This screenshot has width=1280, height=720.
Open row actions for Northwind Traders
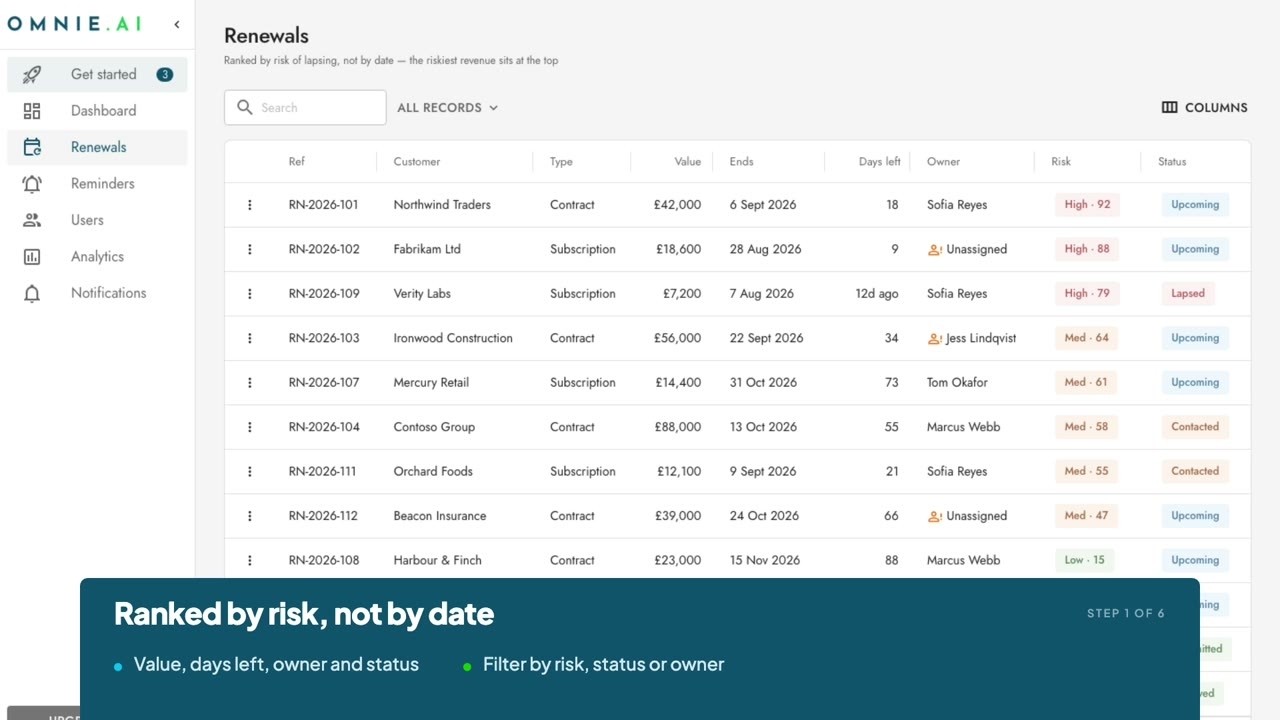pos(250,205)
